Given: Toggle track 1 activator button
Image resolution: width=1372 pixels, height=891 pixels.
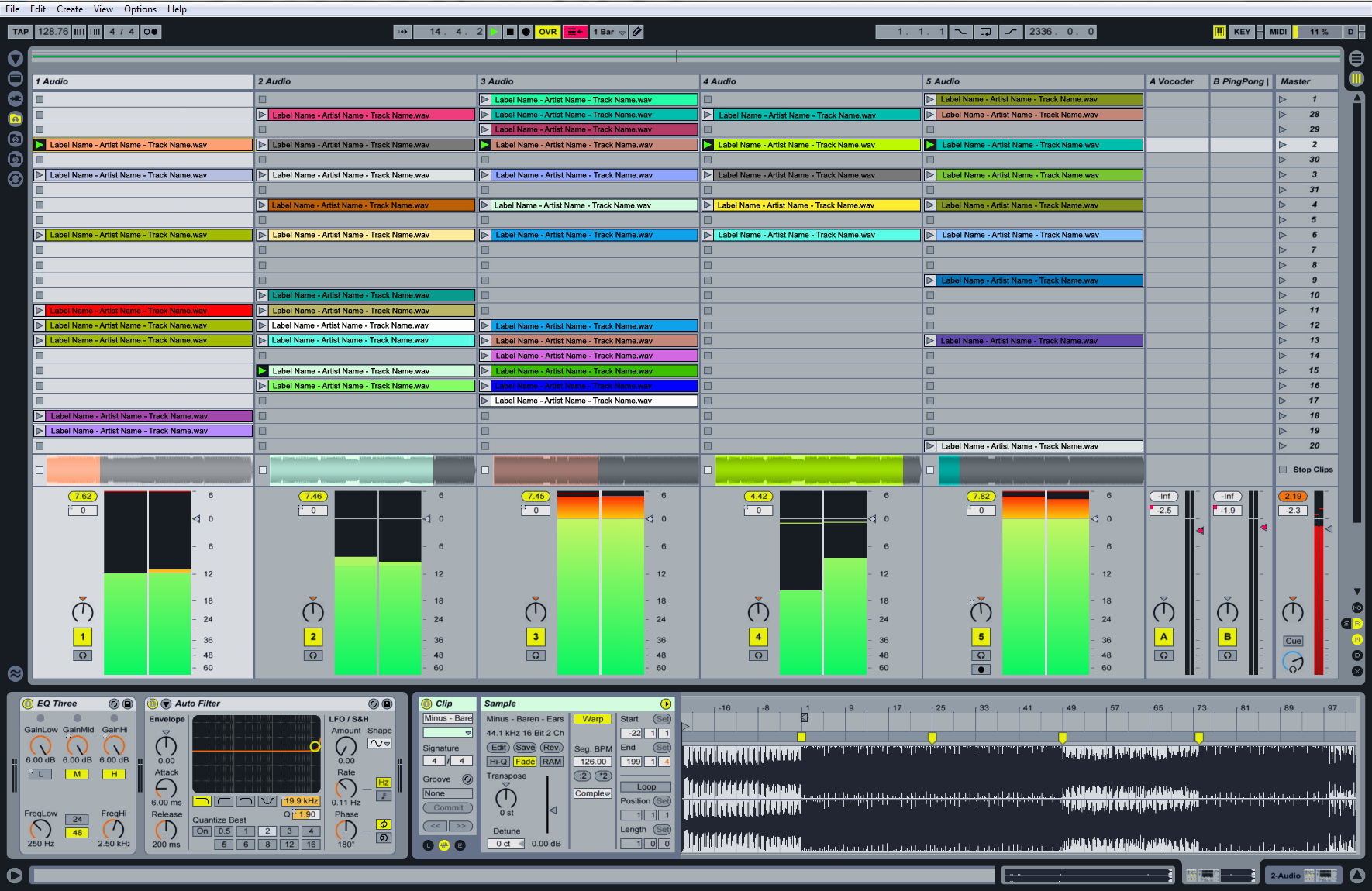Looking at the screenshot, I should (x=82, y=637).
